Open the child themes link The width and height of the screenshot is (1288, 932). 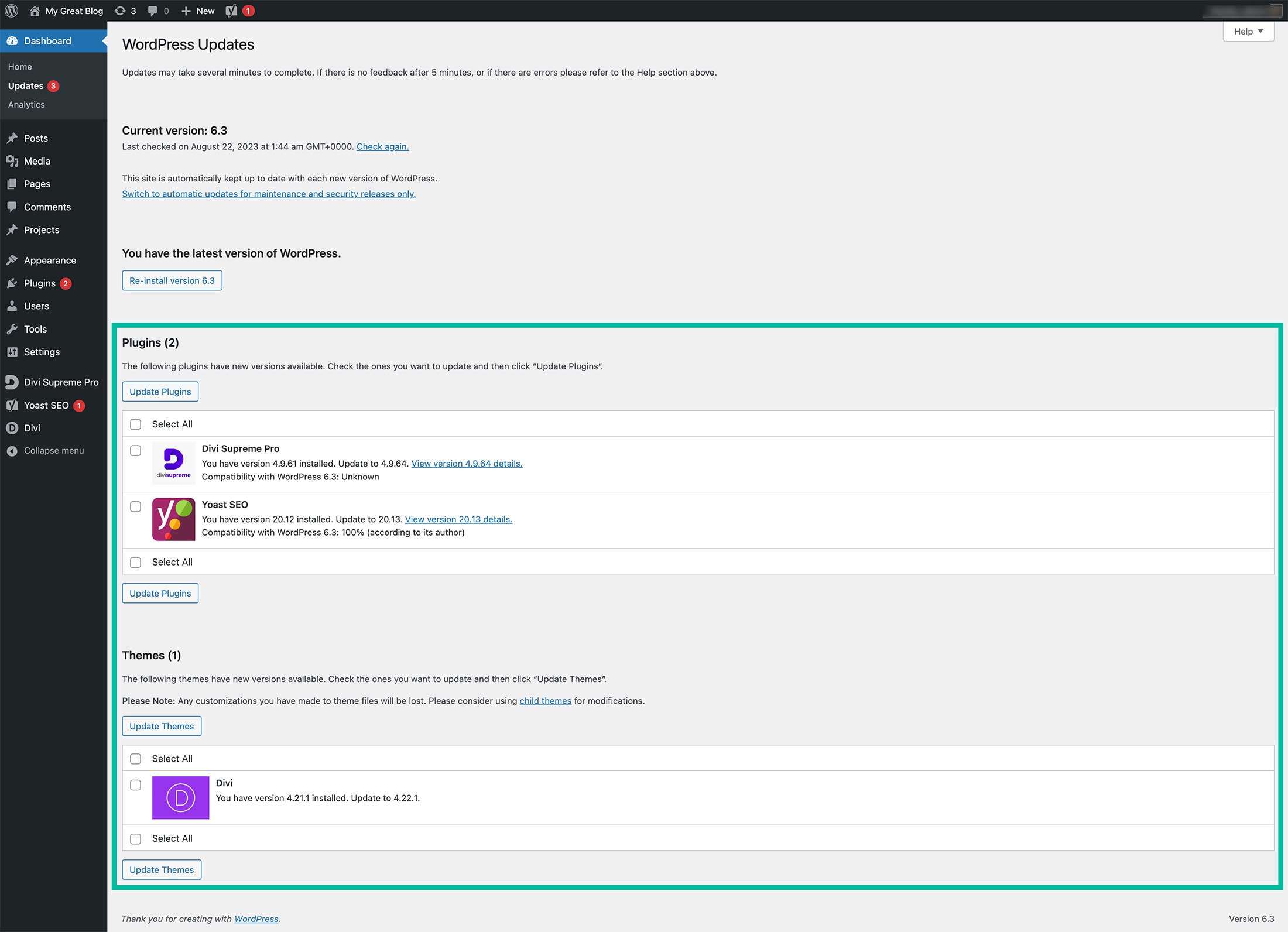tap(545, 701)
